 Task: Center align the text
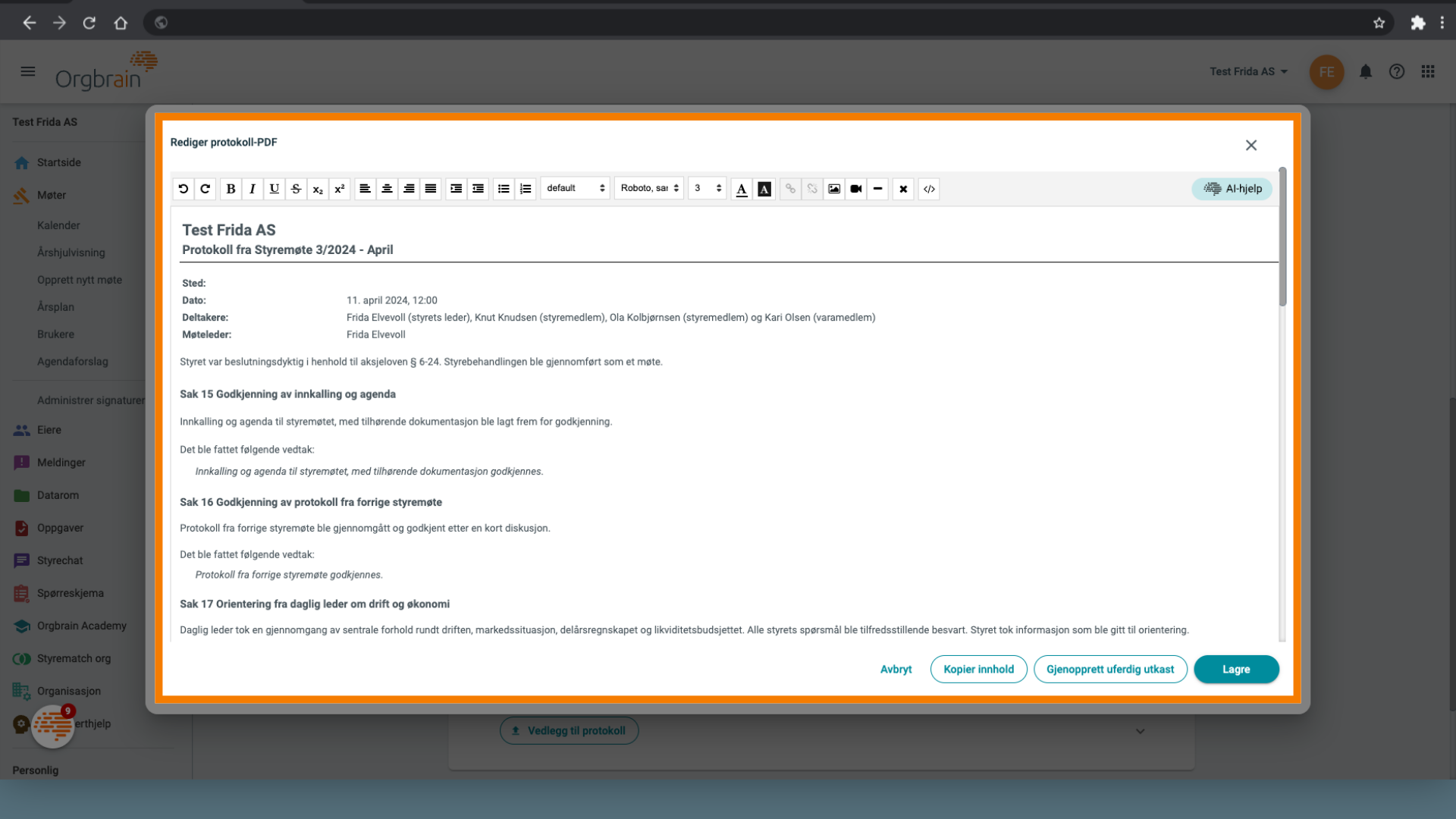pos(387,189)
